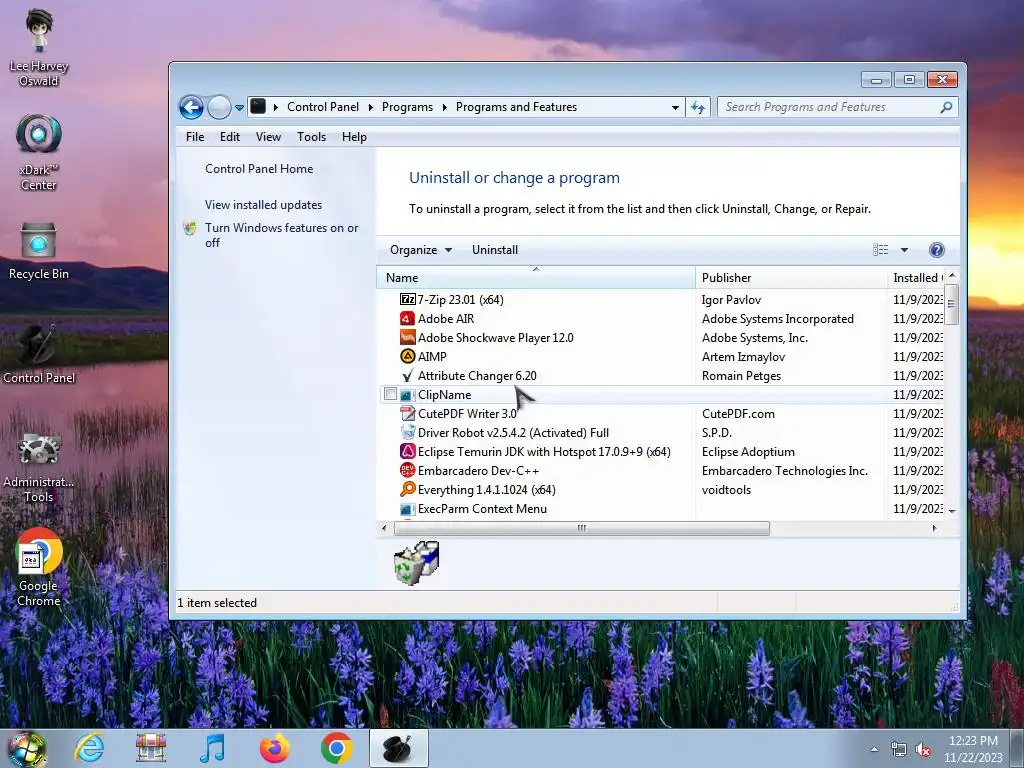Expand the Control Panel breadcrumb arrow
Screen dimensions: 1024x768
click(x=370, y=107)
